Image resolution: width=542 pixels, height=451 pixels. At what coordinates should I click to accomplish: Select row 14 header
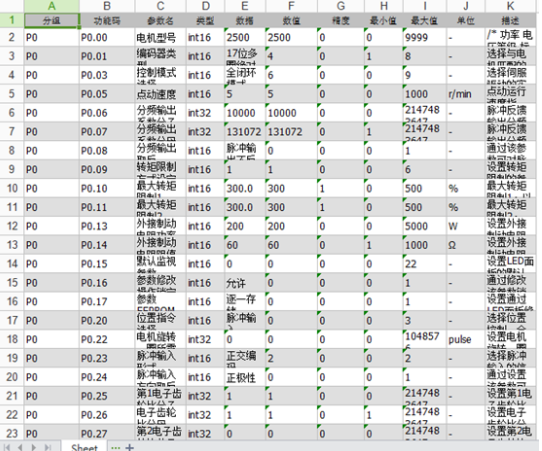click(12, 264)
